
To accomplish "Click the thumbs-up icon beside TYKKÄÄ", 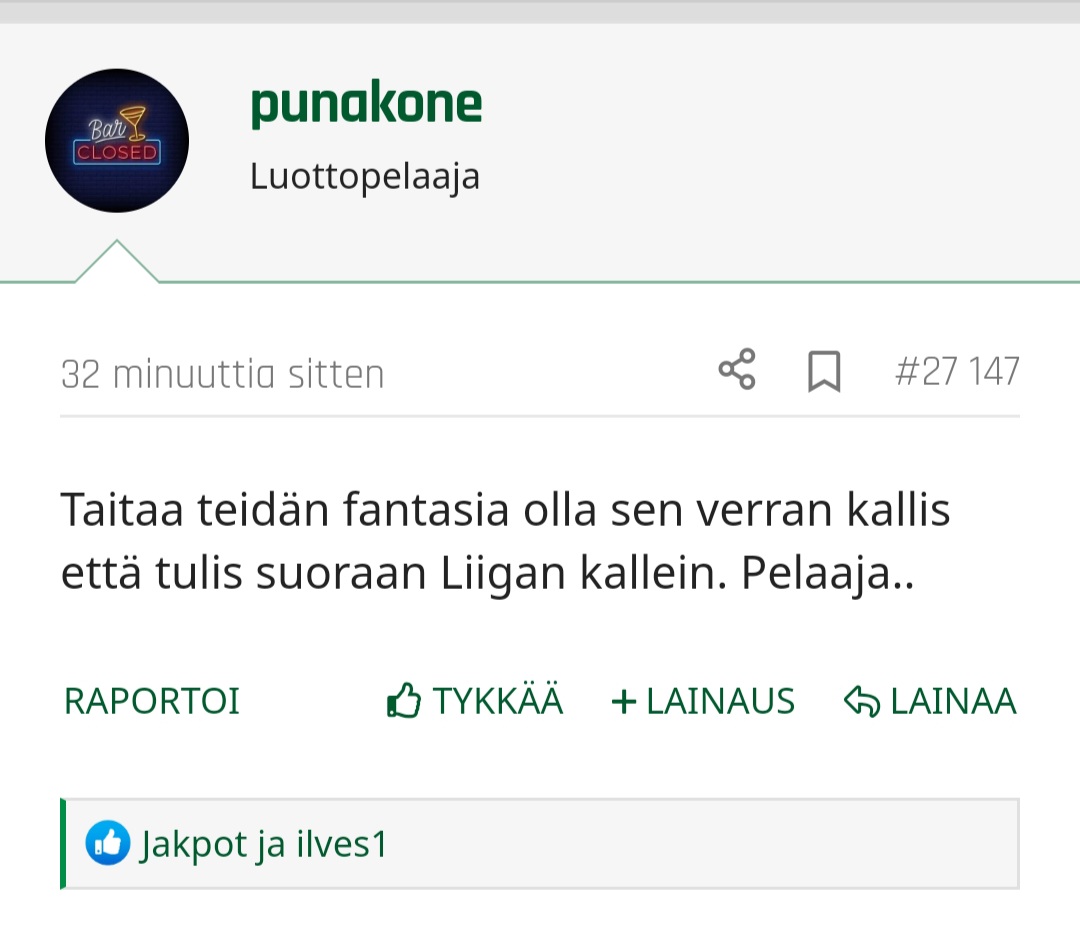I will (x=404, y=701).
